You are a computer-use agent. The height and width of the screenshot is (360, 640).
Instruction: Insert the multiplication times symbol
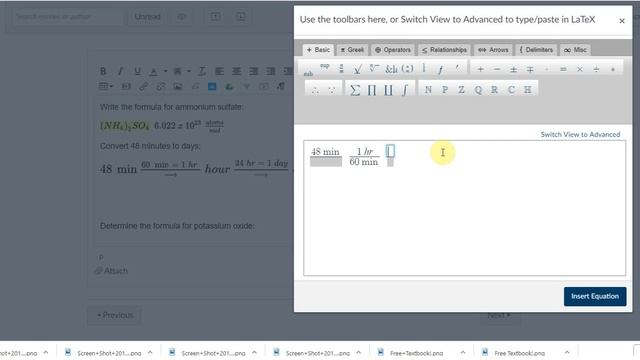(x=580, y=69)
